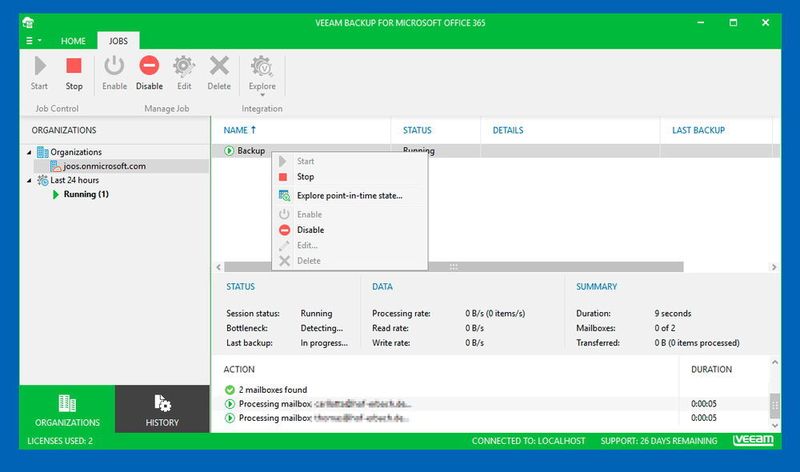Select Running (1) tree item
Viewport: 800px width, 472px height.
click(86, 194)
